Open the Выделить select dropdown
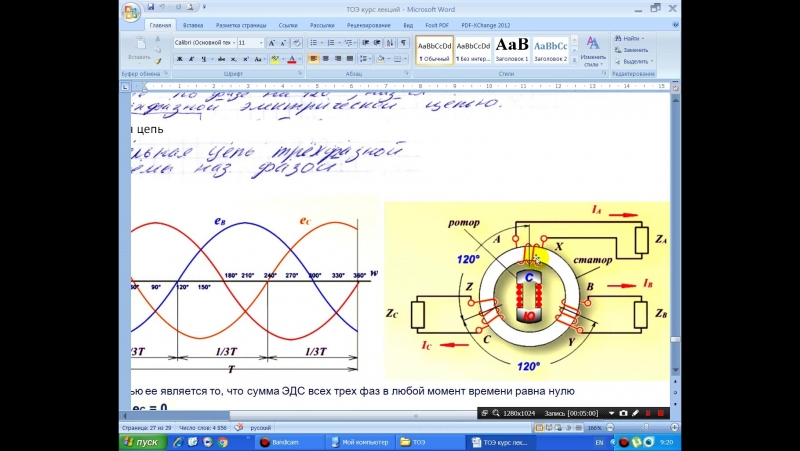The width and height of the screenshot is (800, 451). (x=634, y=62)
